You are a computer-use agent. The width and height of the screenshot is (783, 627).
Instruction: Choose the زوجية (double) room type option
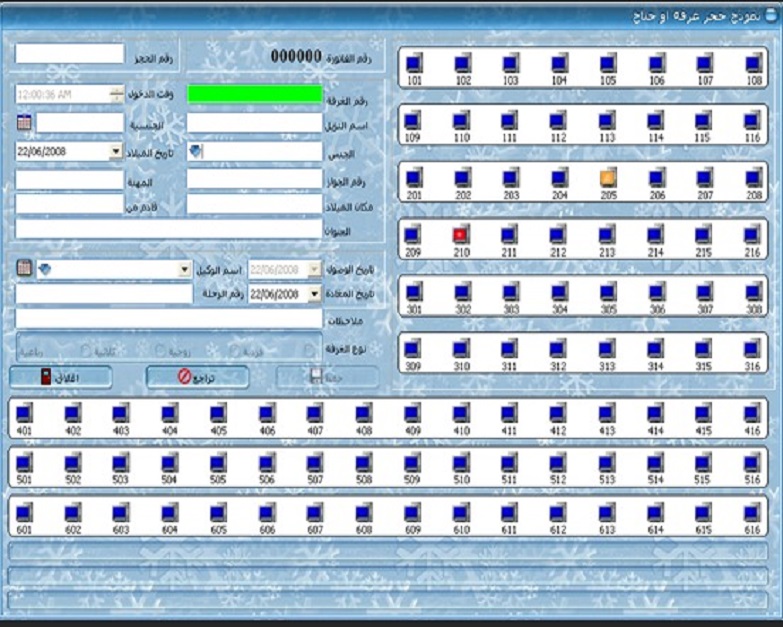coord(160,352)
